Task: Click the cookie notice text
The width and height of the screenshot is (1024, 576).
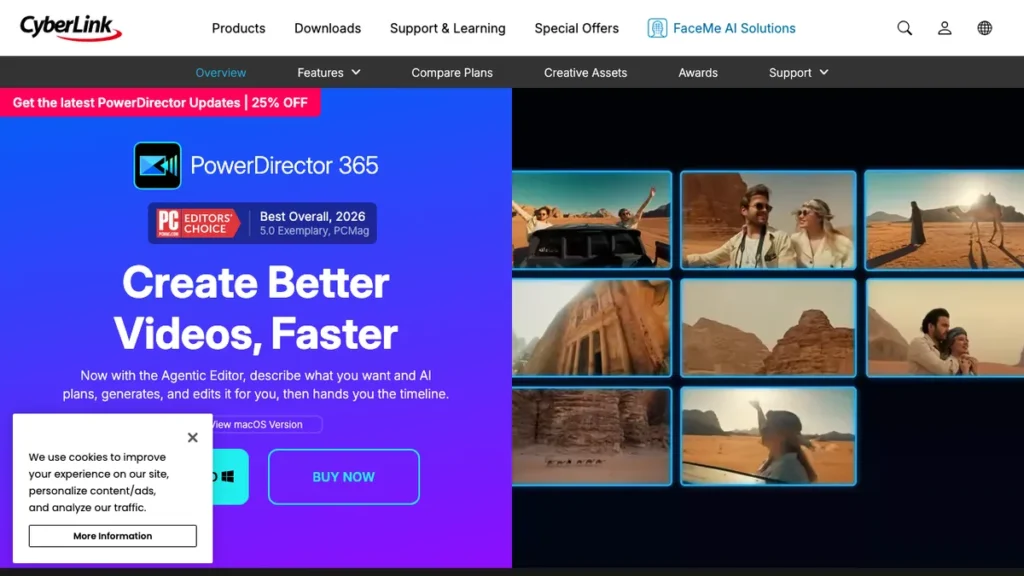Action: (x=98, y=482)
